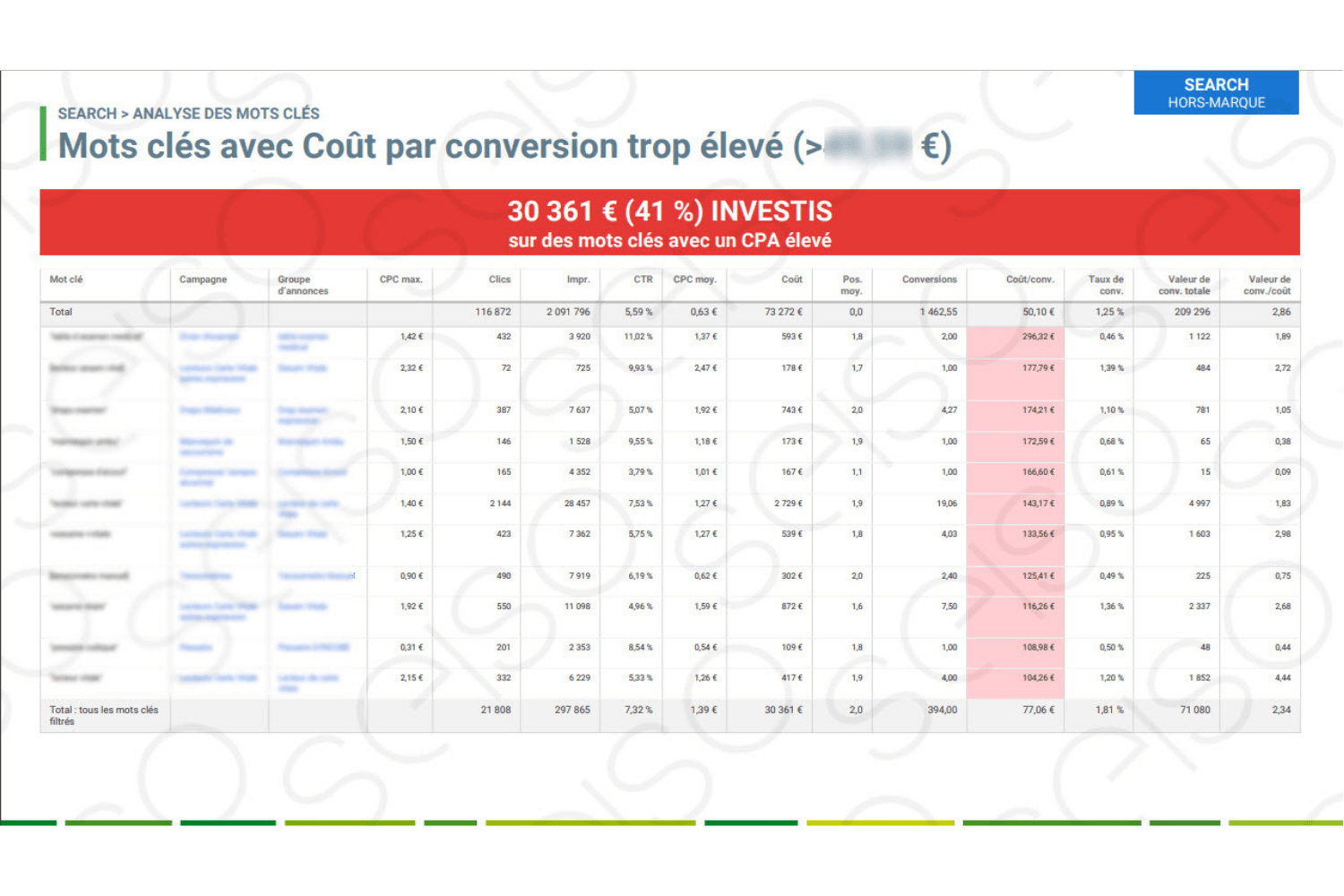The width and height of the screenshot is (1344, 896).
Task: Click the 'Coût' column header
Action: tap(792, 280)
